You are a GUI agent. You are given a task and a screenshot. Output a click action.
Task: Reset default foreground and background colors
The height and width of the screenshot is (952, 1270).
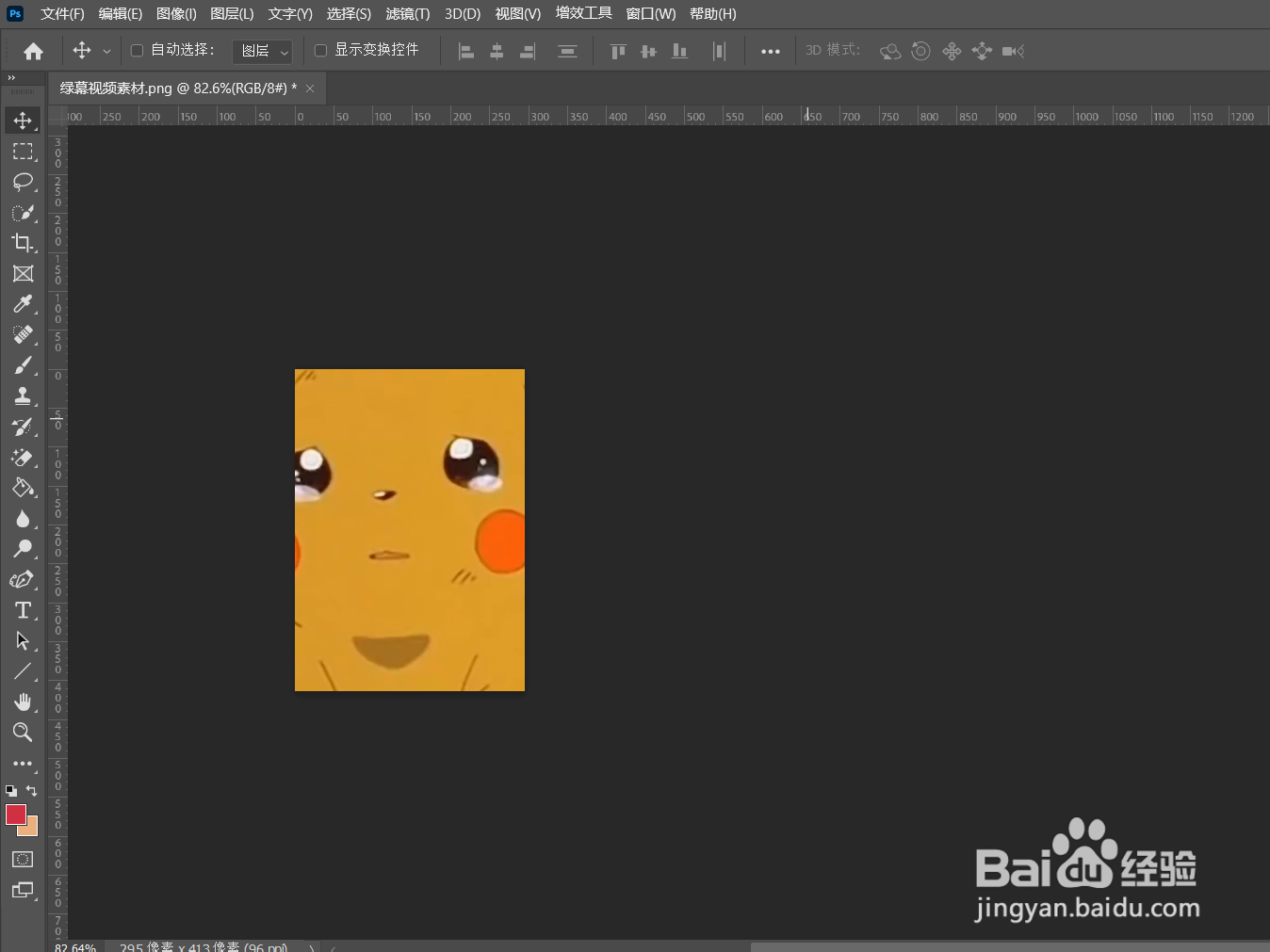[x=11, y=791]
